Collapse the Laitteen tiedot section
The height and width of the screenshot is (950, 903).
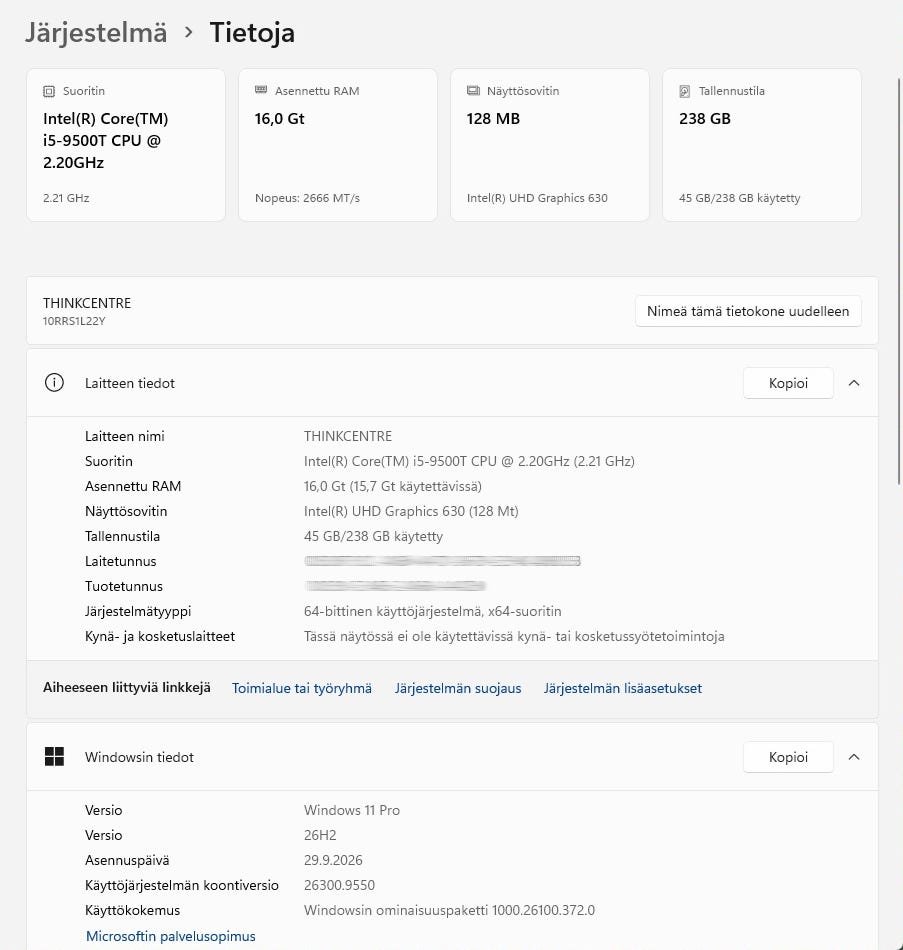[x=854, y=383]
